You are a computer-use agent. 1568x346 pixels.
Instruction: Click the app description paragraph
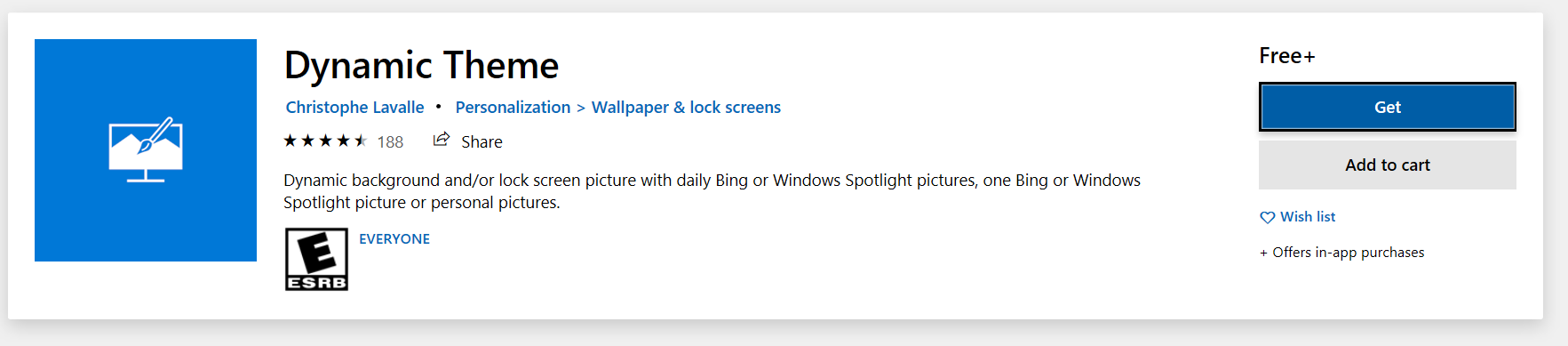coord(712,191)
